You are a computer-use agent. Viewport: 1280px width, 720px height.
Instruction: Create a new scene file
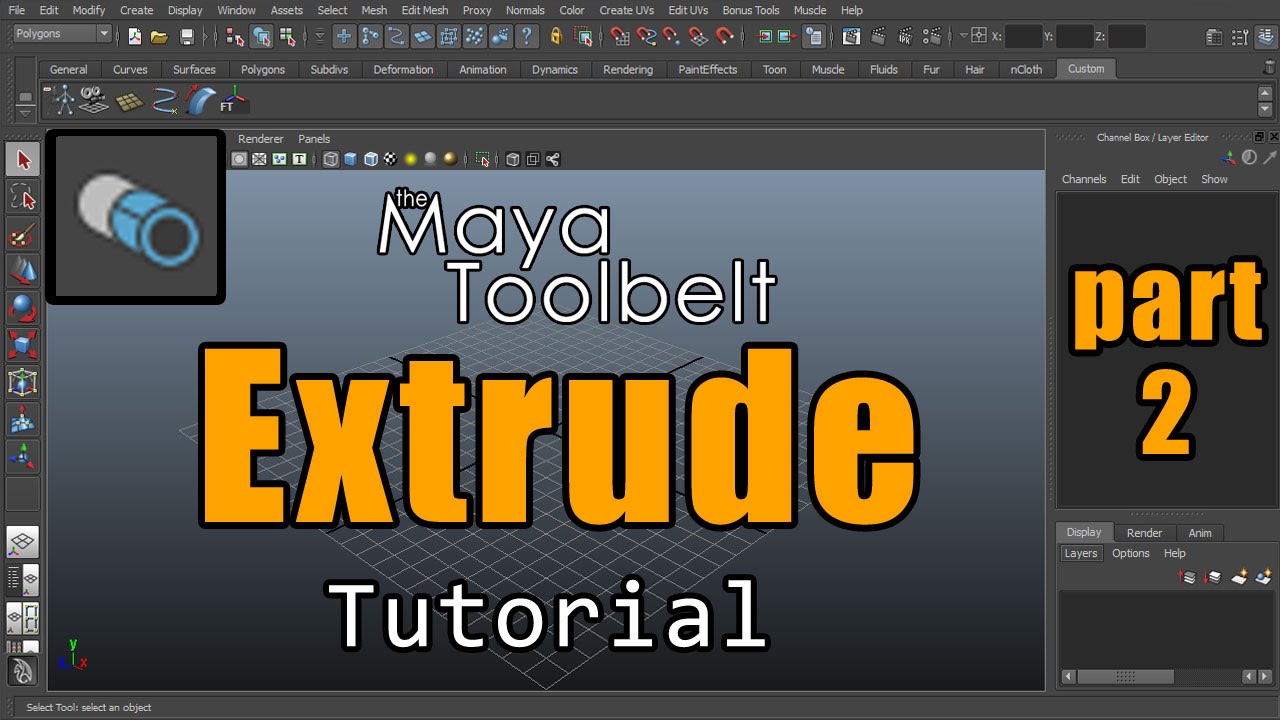(135, 36)
